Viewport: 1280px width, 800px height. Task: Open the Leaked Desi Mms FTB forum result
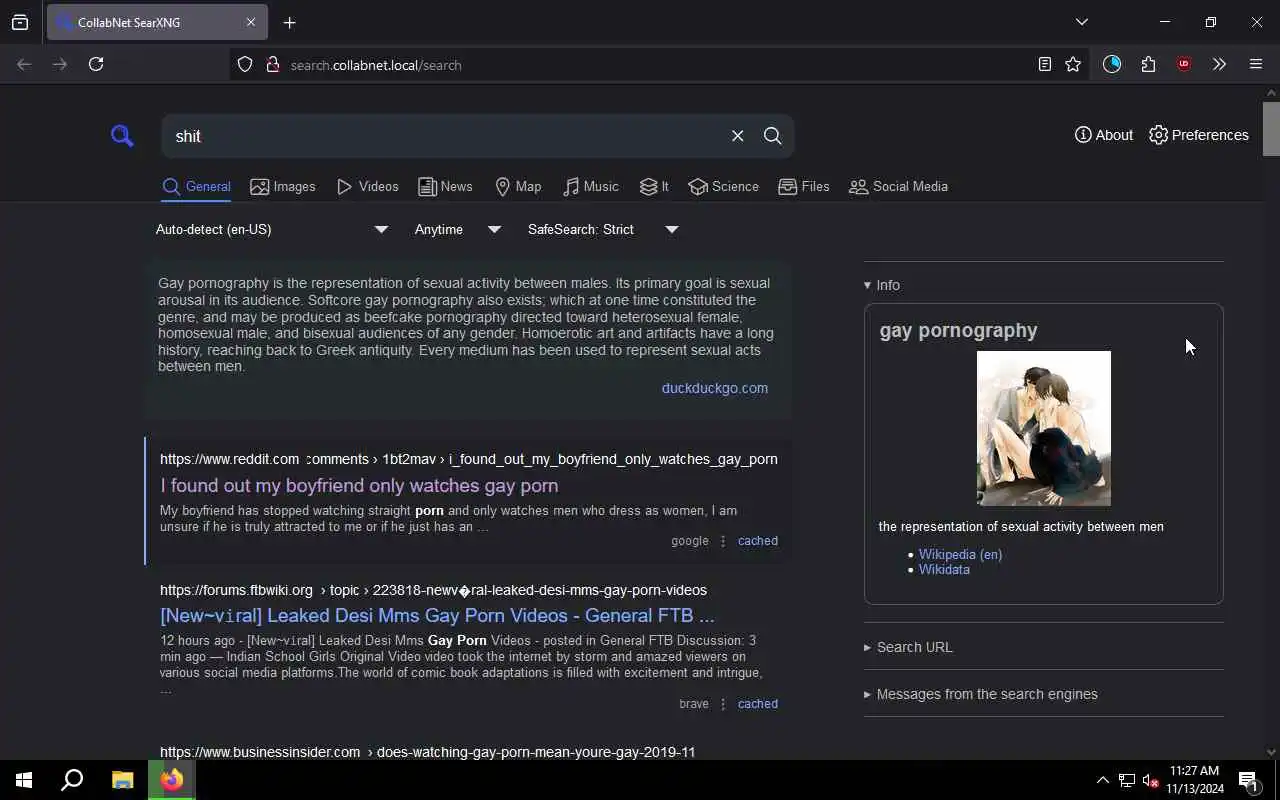pos(437,615)
